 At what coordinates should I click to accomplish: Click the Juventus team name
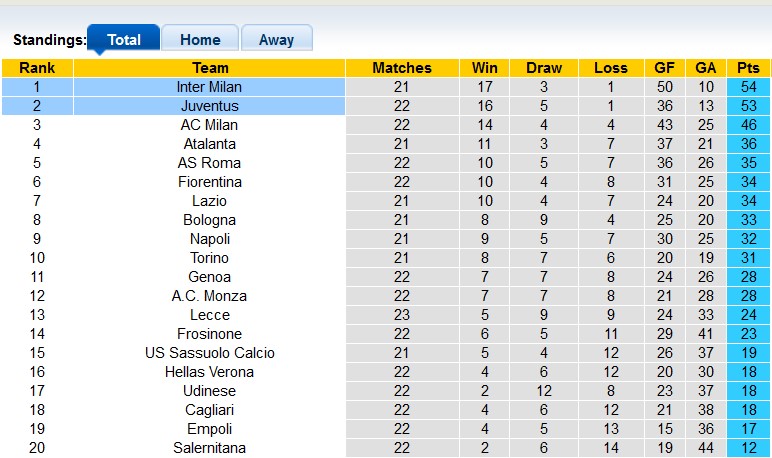(210, 106)
